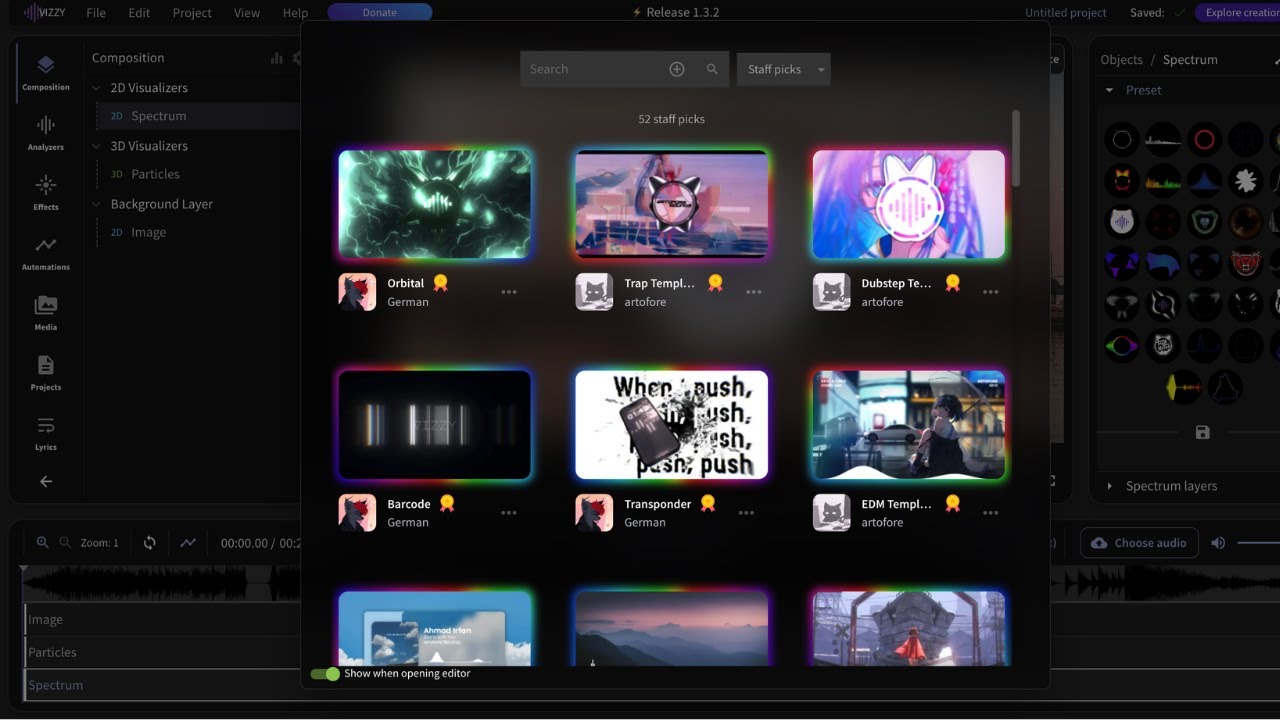Open the more options for Barcode
The height and width of the screenshot is (720, 1280).
coord(509,513)
